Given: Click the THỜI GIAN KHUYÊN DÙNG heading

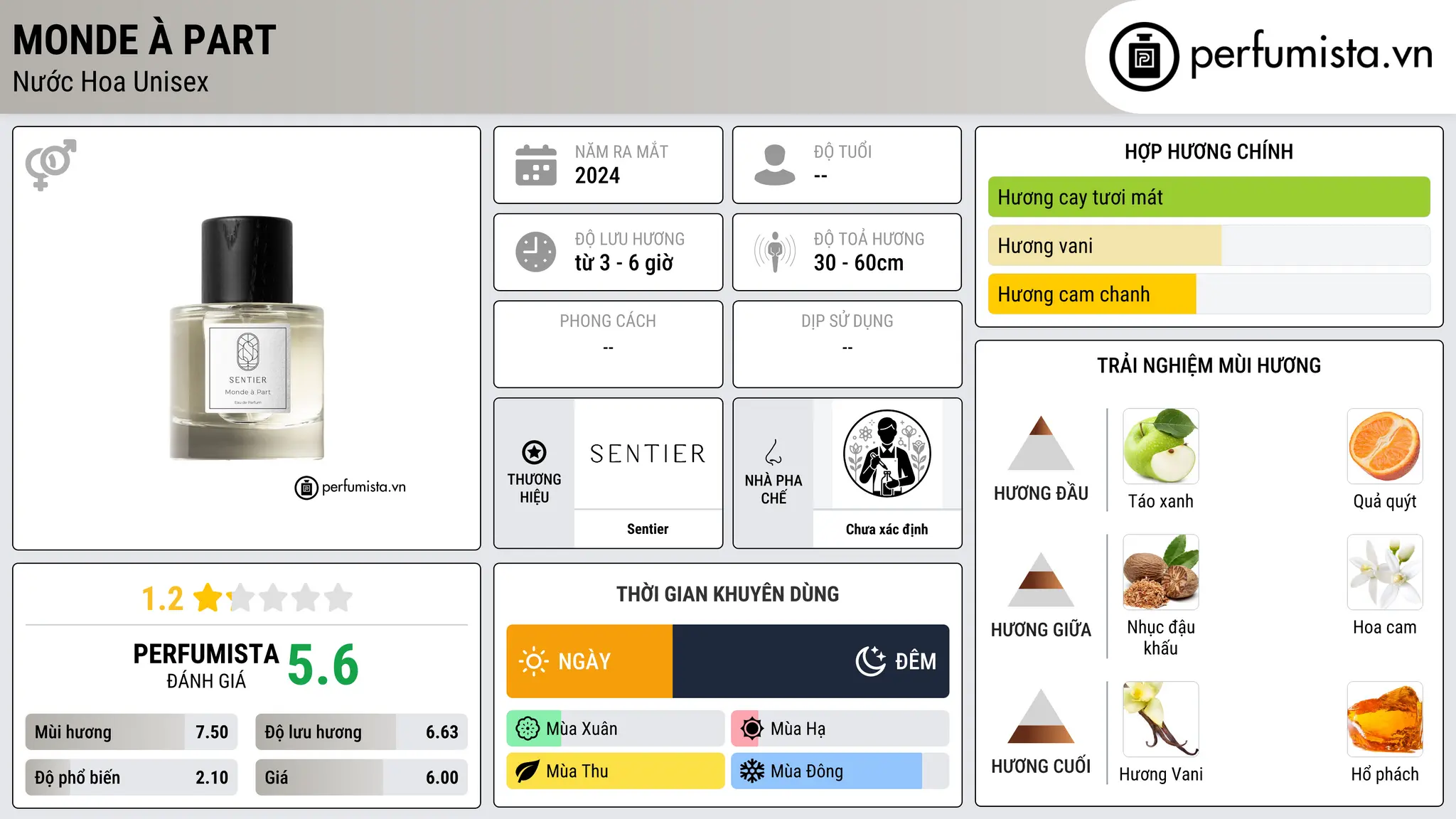Looking at the screenshot, I should pos(728,594).
